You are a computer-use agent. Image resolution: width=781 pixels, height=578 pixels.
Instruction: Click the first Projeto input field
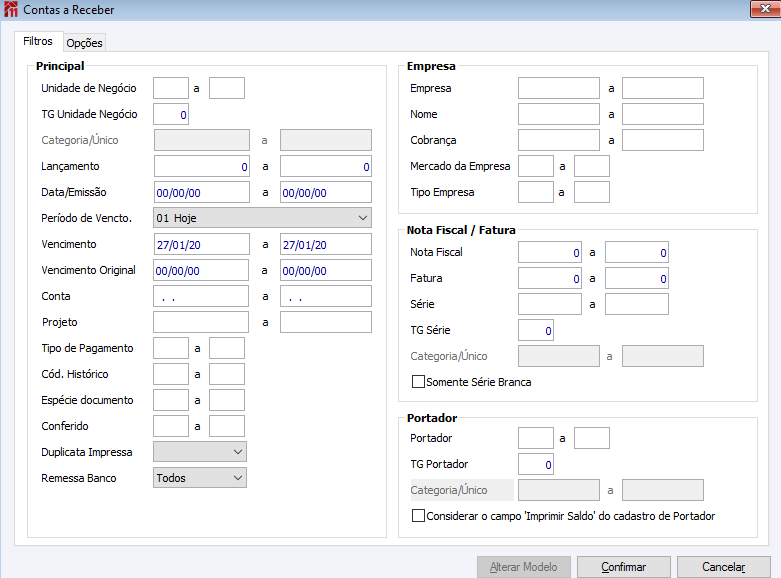[x=201, y=322]
